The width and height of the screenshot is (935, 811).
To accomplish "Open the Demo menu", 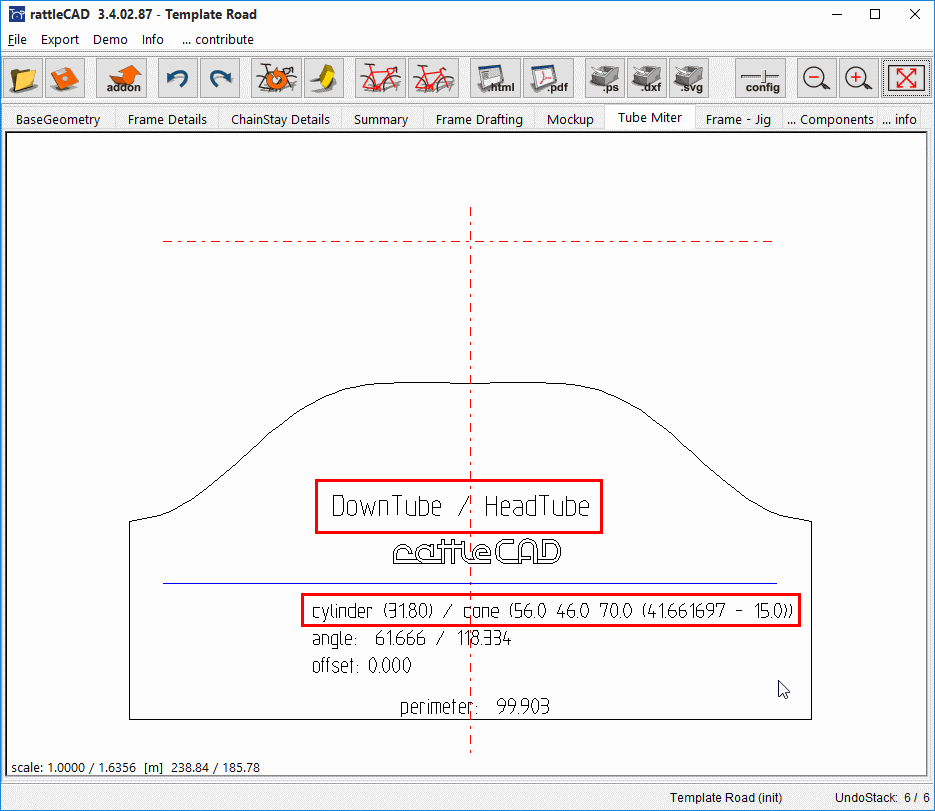I will [110, 39].
